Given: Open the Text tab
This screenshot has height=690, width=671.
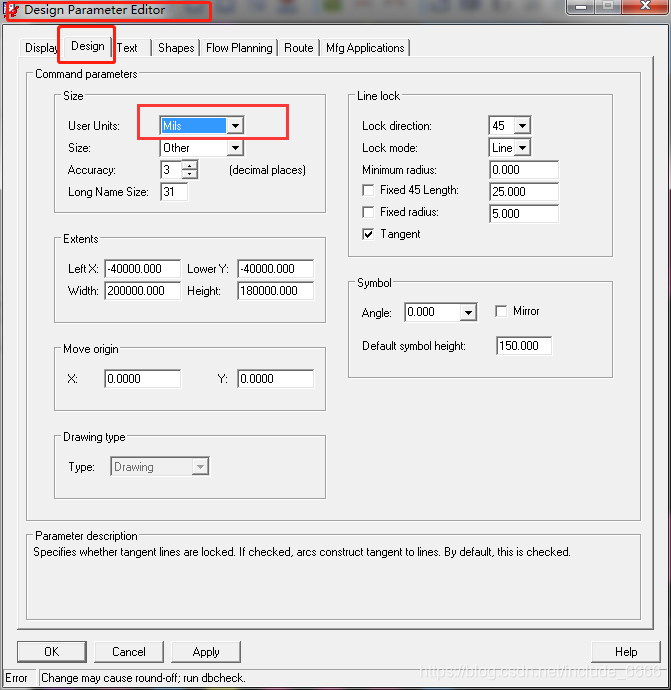Looking at the screenshot, I should pyautogui.click(x=127, y=48).
